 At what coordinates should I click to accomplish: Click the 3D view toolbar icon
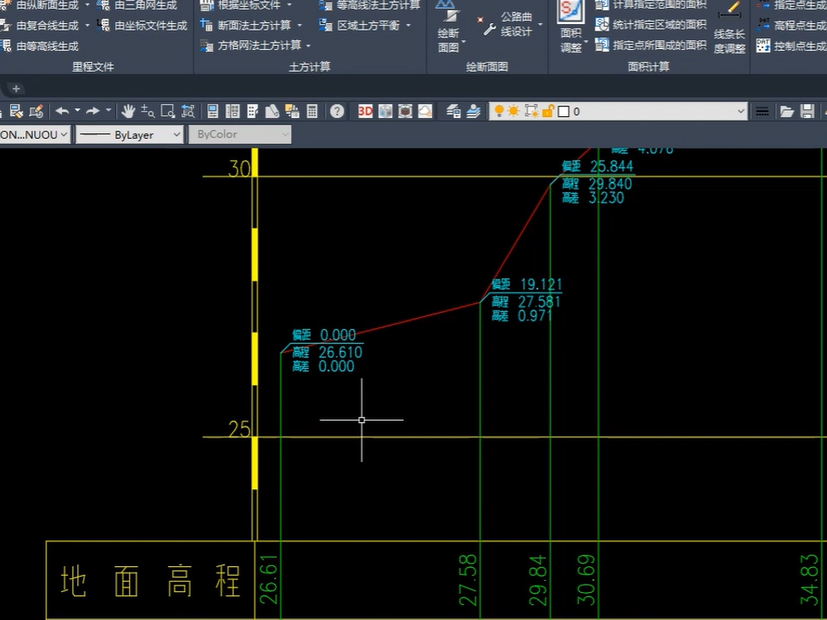364,110
